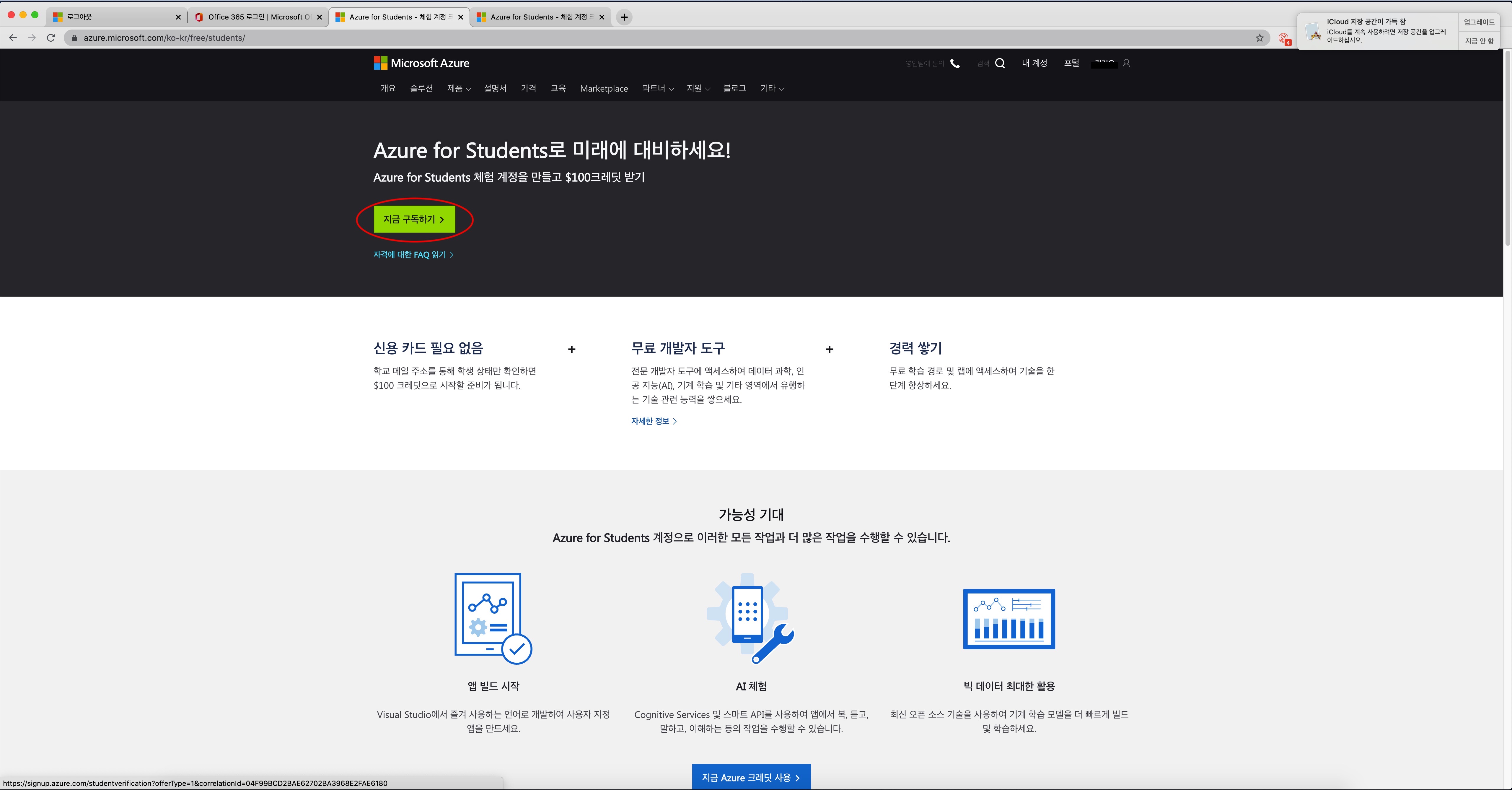This screenshot has width=1512, height=790.
Task: Reload the page with refresh icon
Action: pyautogui.click(x=51, y=38)
